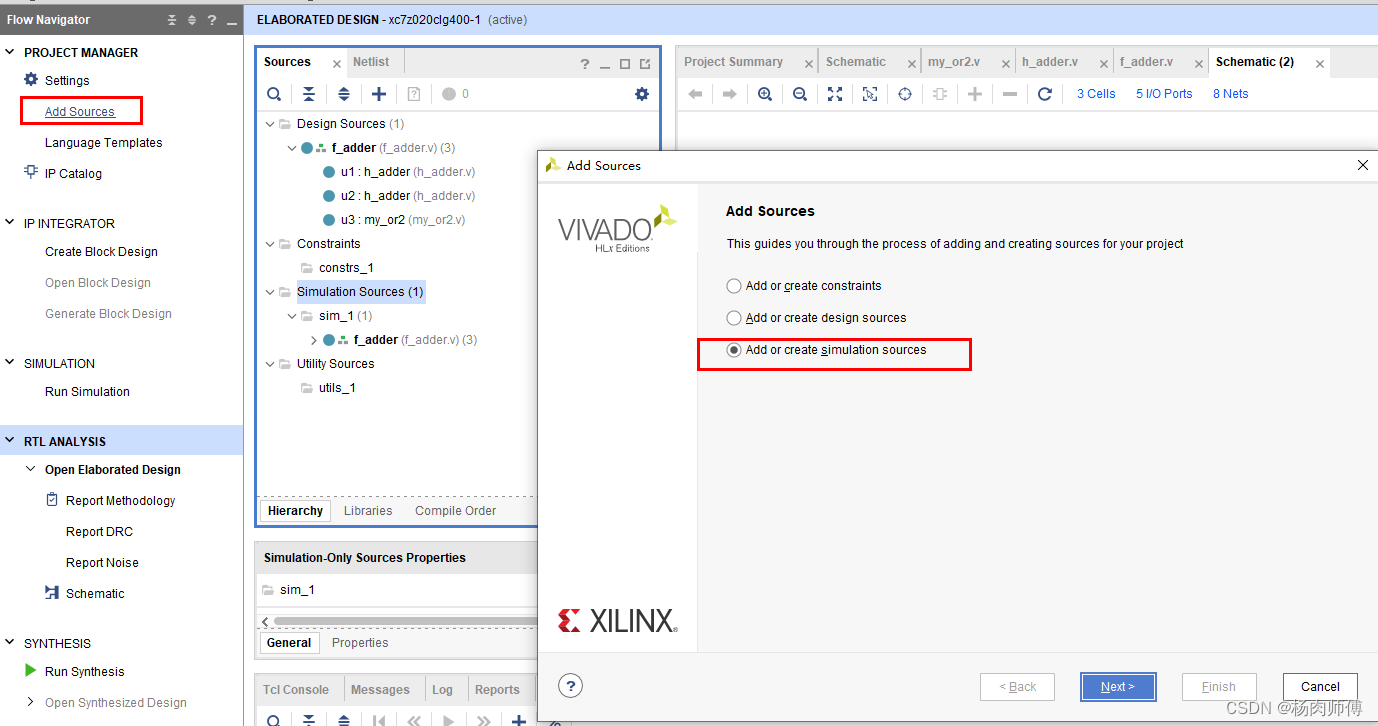1378x726 pixels.
Task: Open Sources panel settings gear
Action: 642,94
